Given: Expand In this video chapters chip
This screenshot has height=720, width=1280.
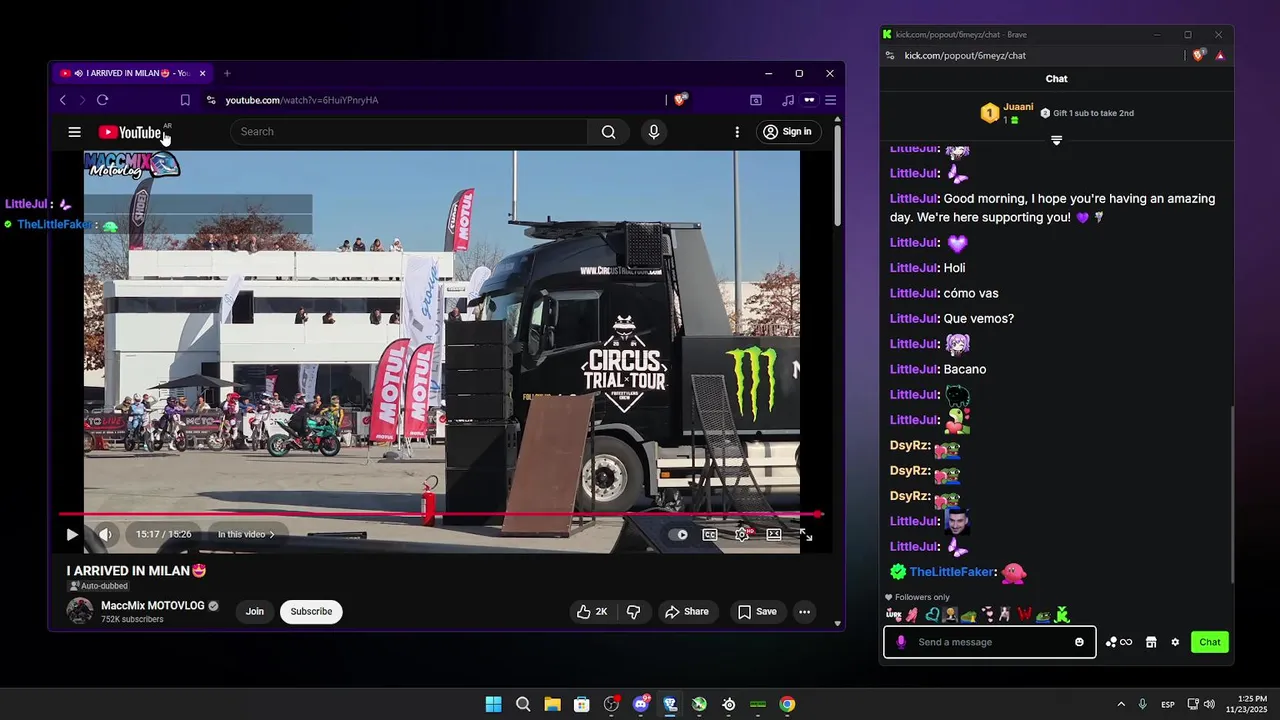Looking at the screenshot, I should click(246, 534).
